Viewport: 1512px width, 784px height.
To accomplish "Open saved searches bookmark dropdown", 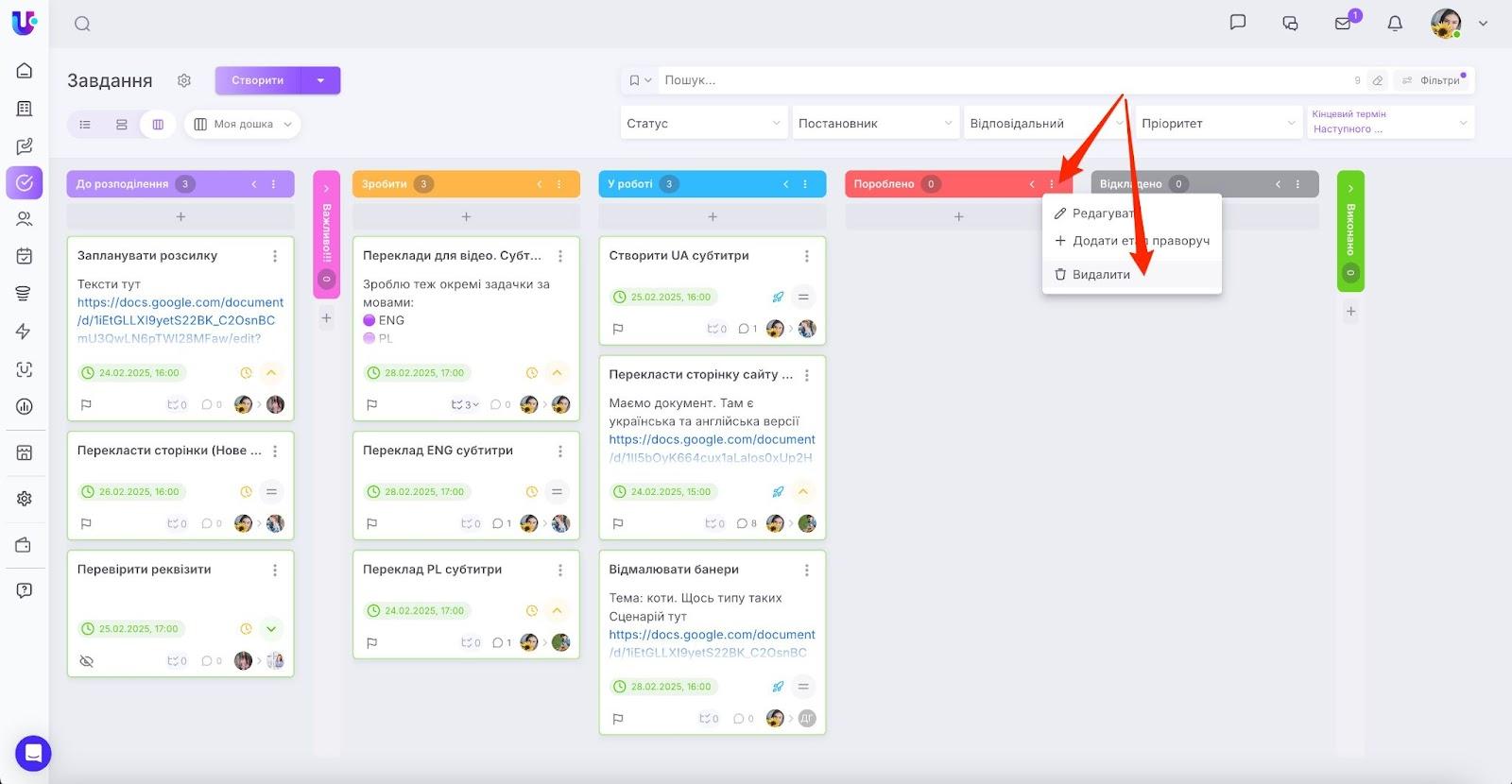I will click(641, 80).
